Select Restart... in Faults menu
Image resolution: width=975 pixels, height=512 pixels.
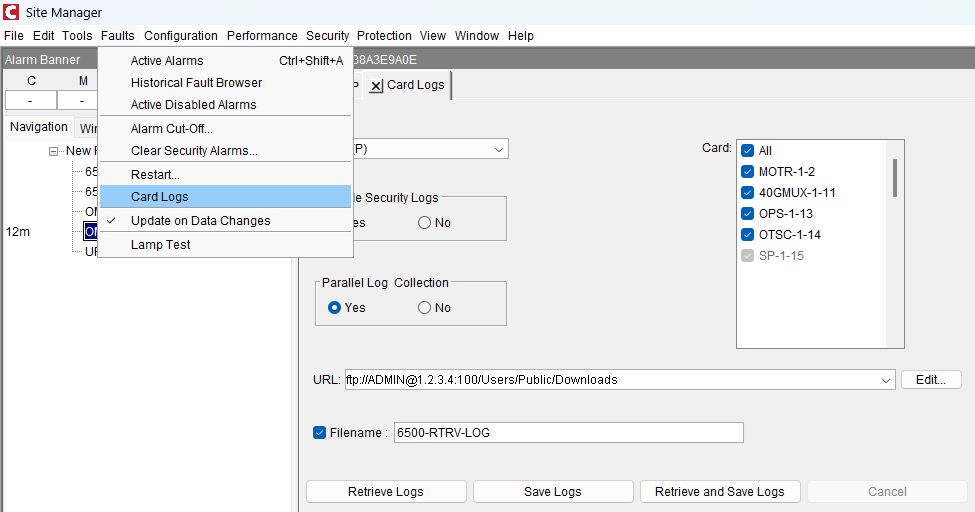pos(226,175)
